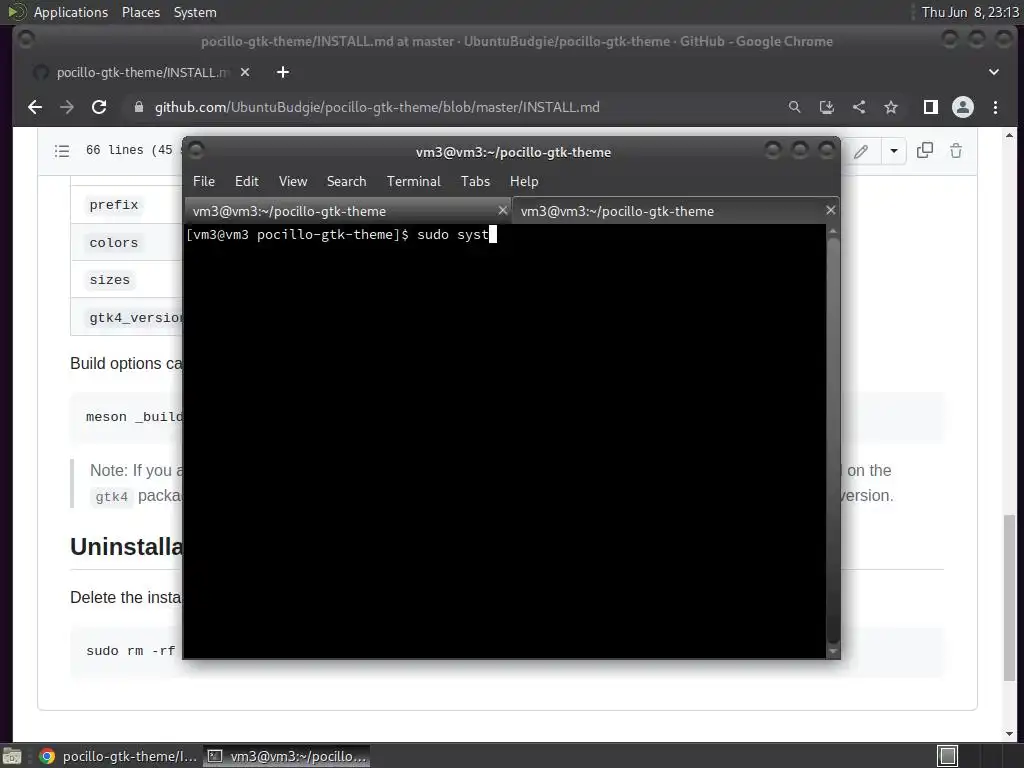Screen dimensions: 1024x768
Task: Open edit options dropdown arrow on GitHub
Action: click(893, 151)
